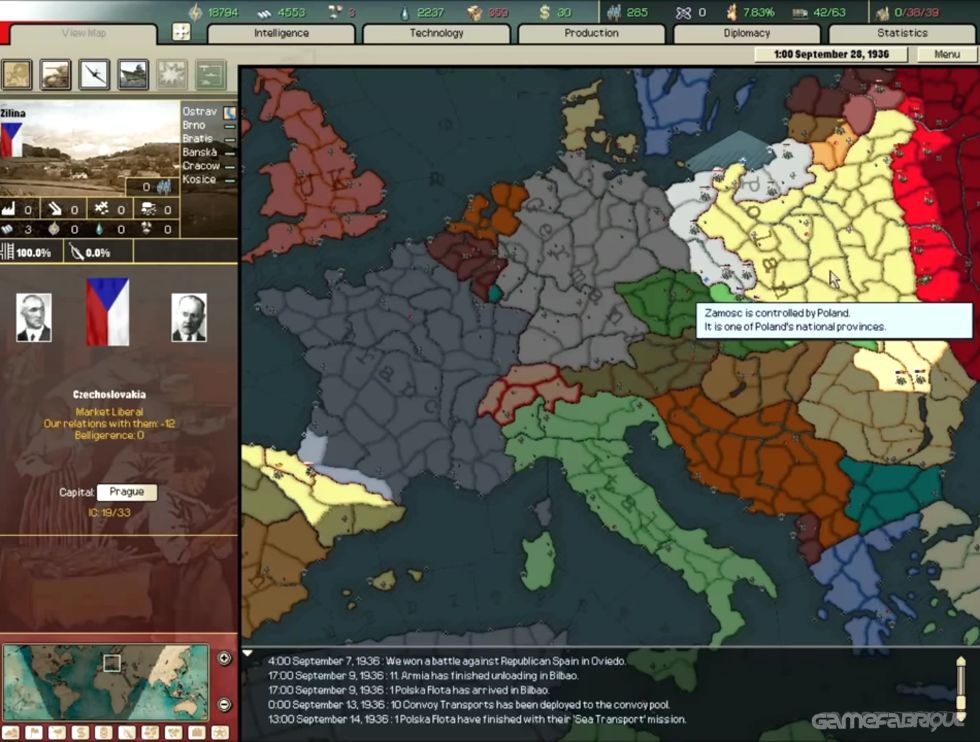Screen dimensions: 980x742
Task: Click the transport capacity truck icon
Action: click(x=799, y=13)
